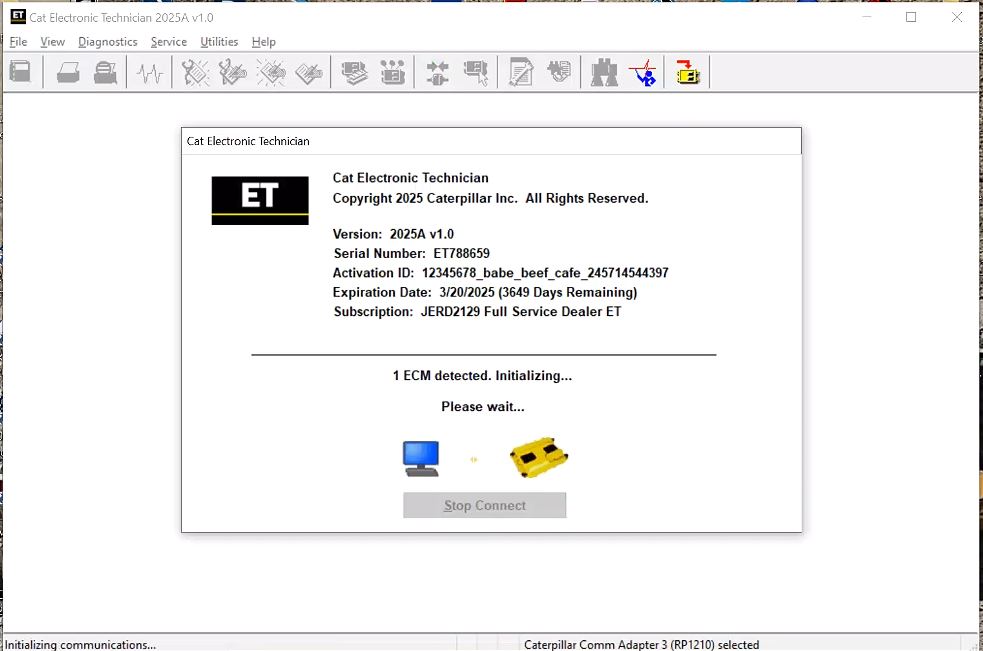Screen dimensions: 983x651
Task: Click the Connect/Disconnect arrows icon
Action: click(x=437, y=72)
